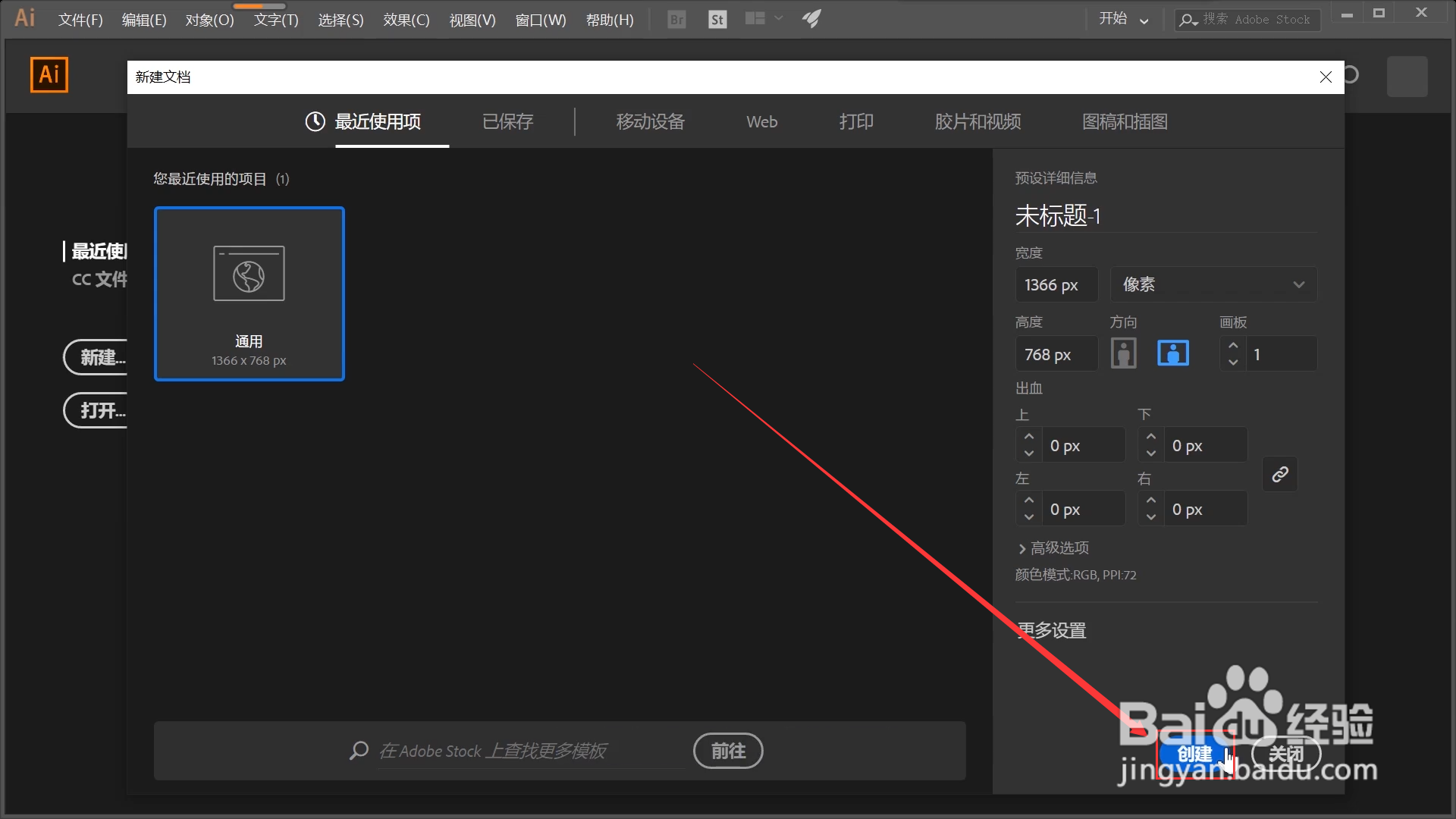This screenshot has width=1456, height=819.
Task: Click 更多设置 more settings
Action: tap(1053, 630)
